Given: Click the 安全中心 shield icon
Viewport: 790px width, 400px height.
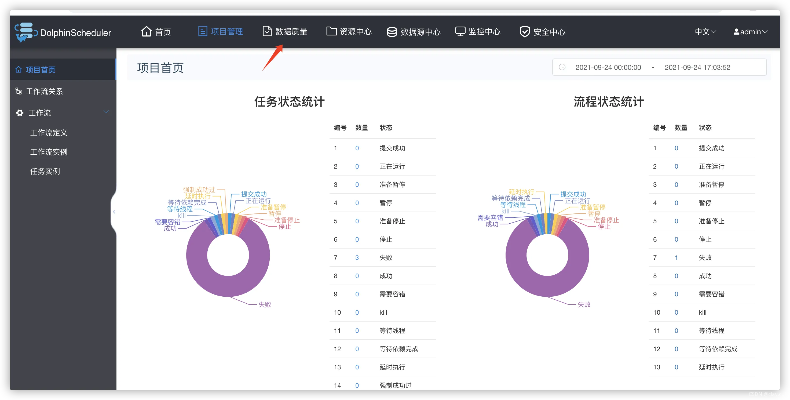Looking at the screenshot, I should 524,31.
